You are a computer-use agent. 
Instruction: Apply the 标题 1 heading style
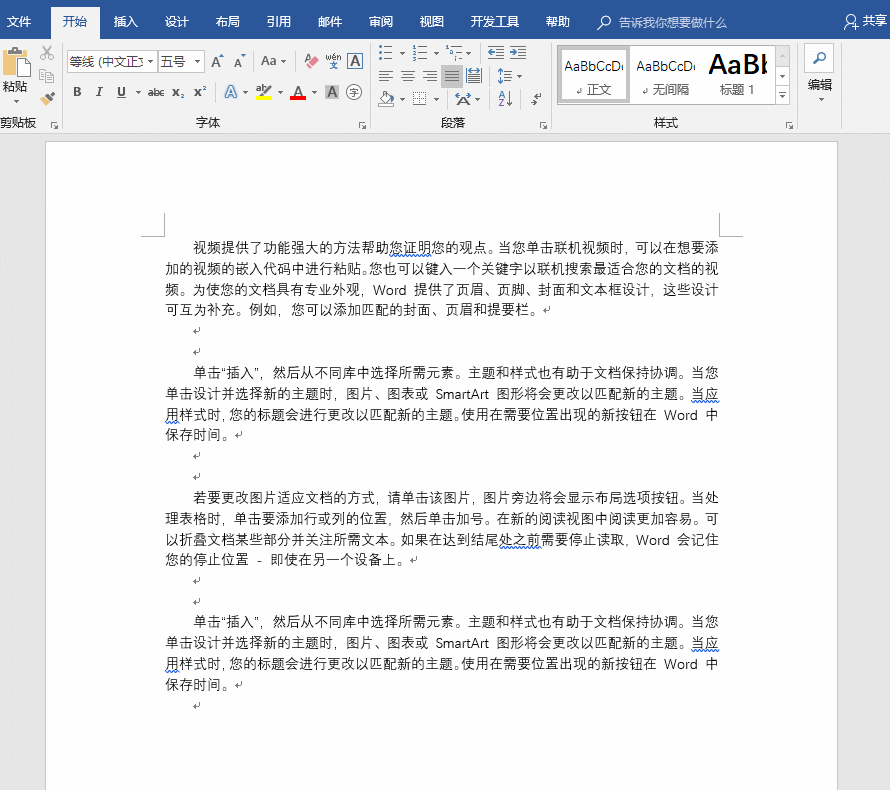[x=737, y=74]
